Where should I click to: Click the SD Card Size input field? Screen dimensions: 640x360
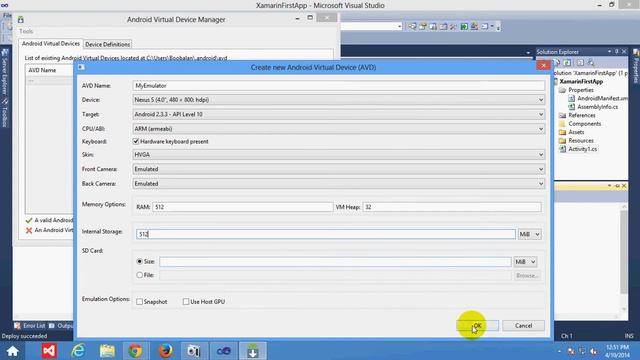point(335,262)
